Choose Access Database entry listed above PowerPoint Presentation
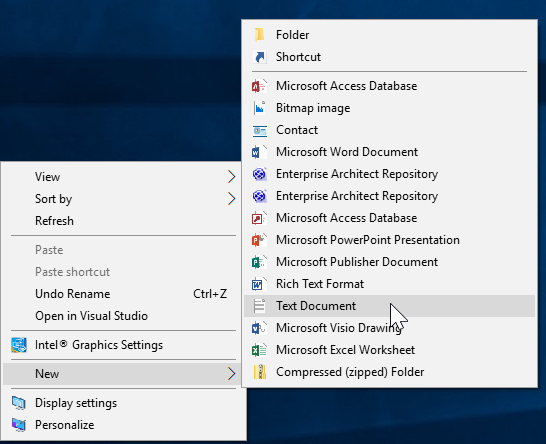This screenshot has height=444, width=546. click(389, 218)
